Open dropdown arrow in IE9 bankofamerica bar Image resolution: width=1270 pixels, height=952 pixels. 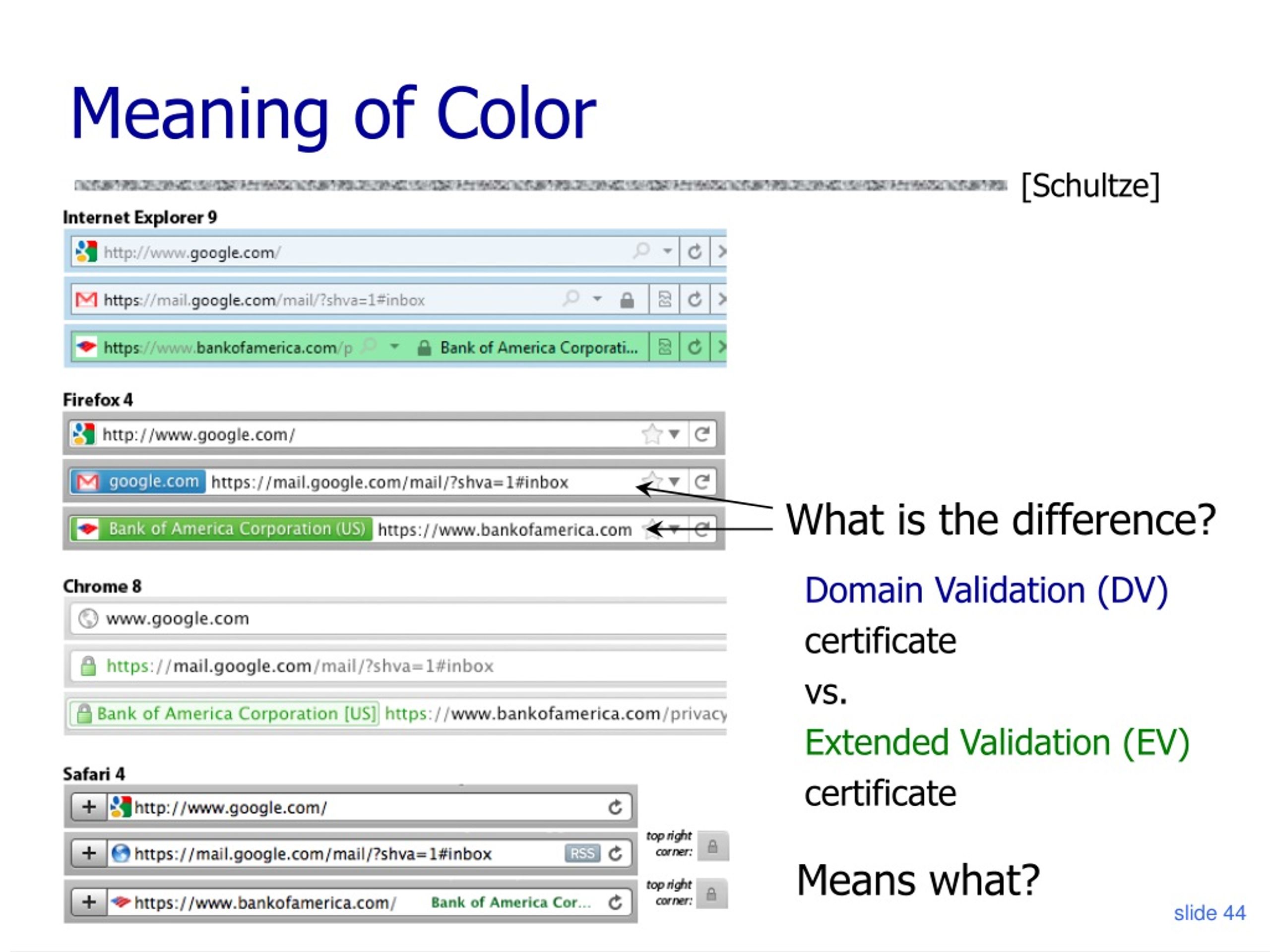tap(394, 346)
